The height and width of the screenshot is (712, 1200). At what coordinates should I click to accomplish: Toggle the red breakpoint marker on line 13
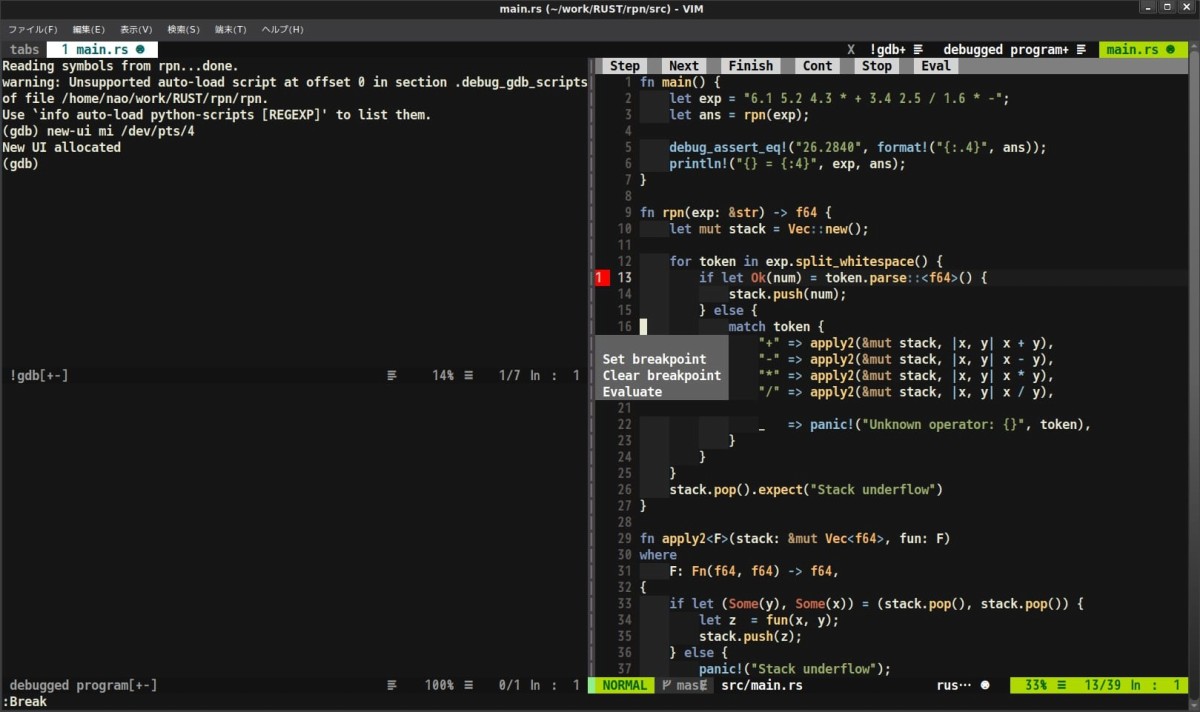(600, 277)
